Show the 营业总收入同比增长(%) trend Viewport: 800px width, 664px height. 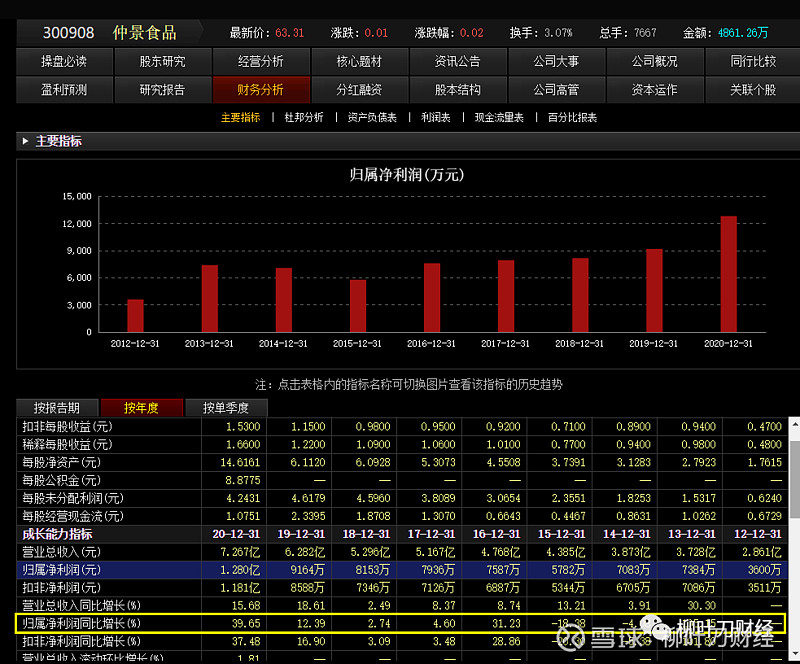[82, 605]
